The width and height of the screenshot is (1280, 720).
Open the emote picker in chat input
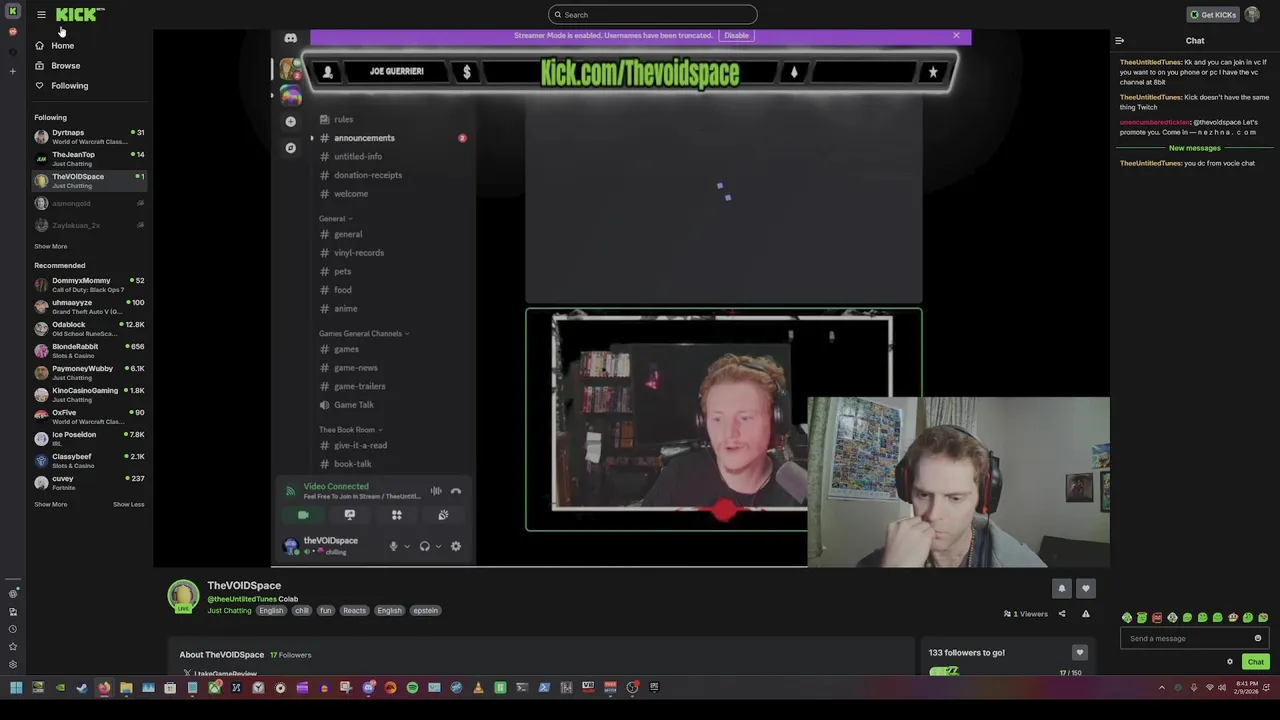[1258, 638]
